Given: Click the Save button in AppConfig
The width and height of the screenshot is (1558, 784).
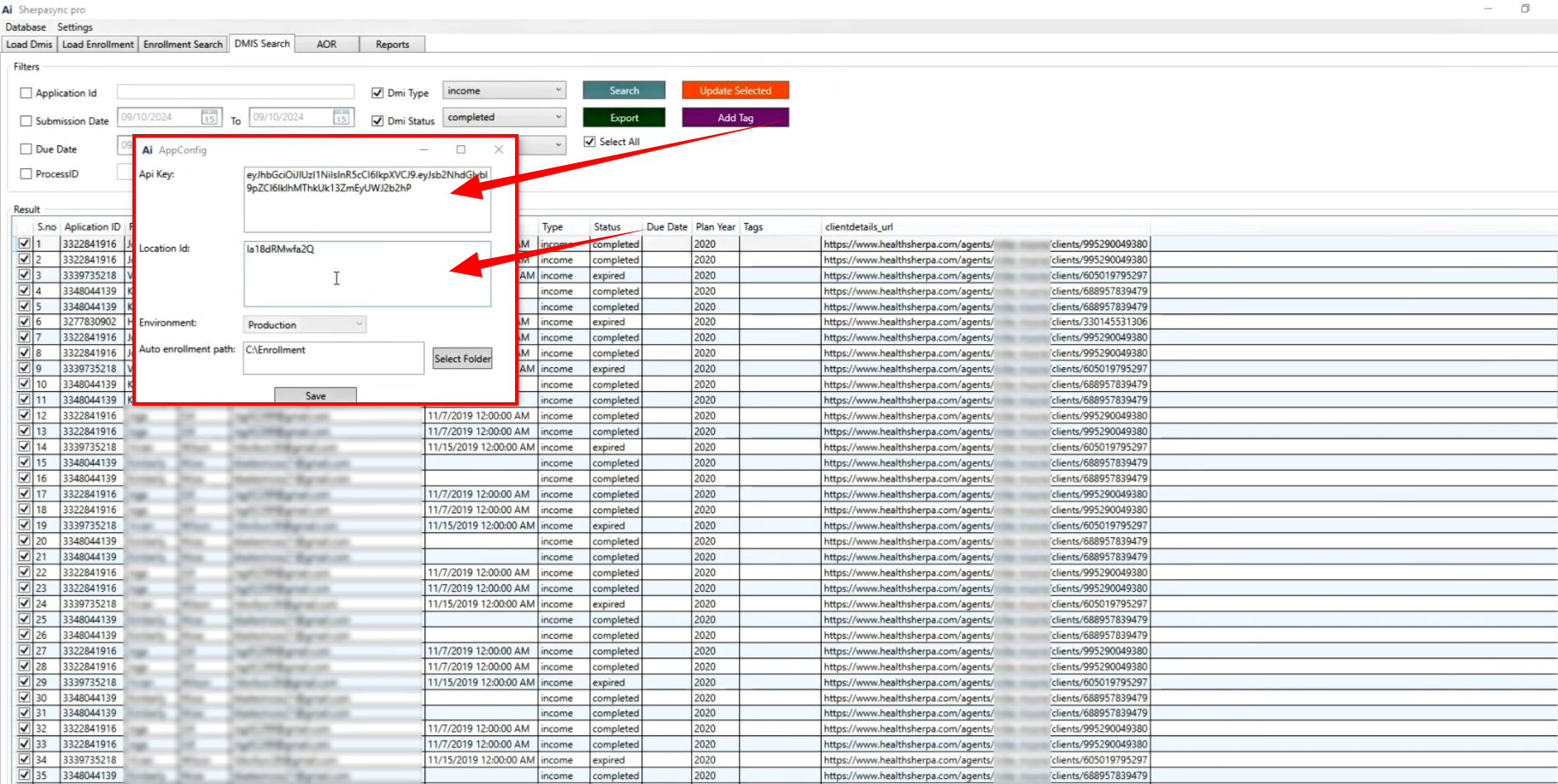Looking at the screenshot, I should click(x=315, y=395).
